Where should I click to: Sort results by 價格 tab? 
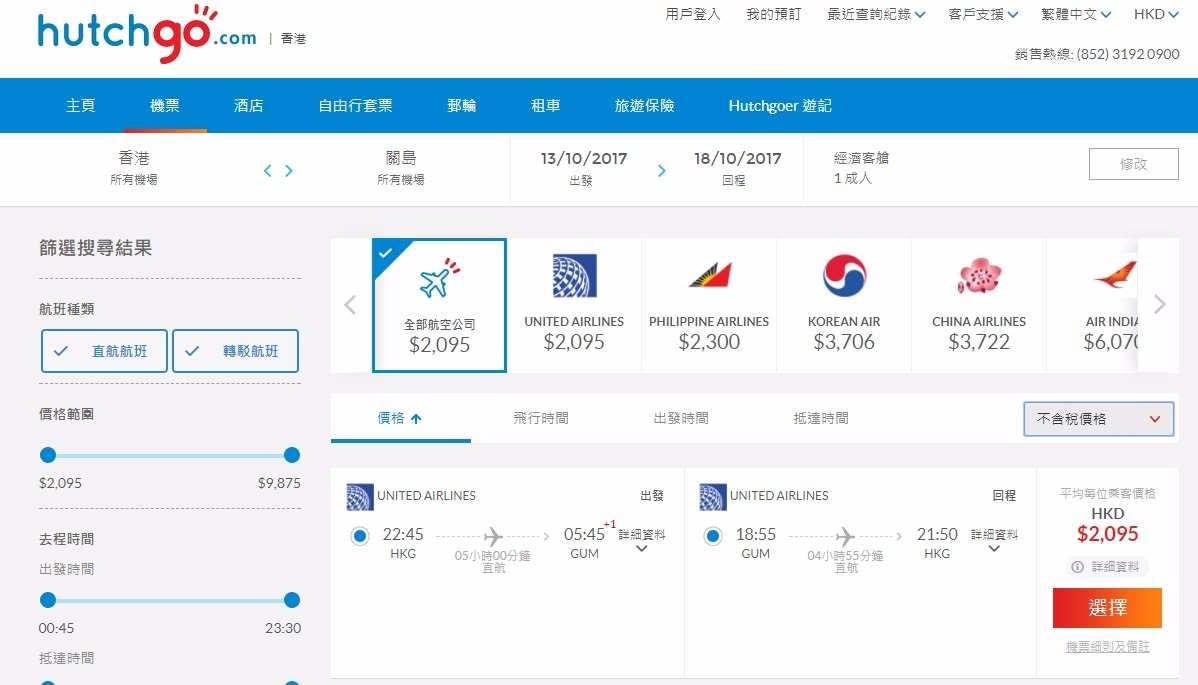pos(400,418)
